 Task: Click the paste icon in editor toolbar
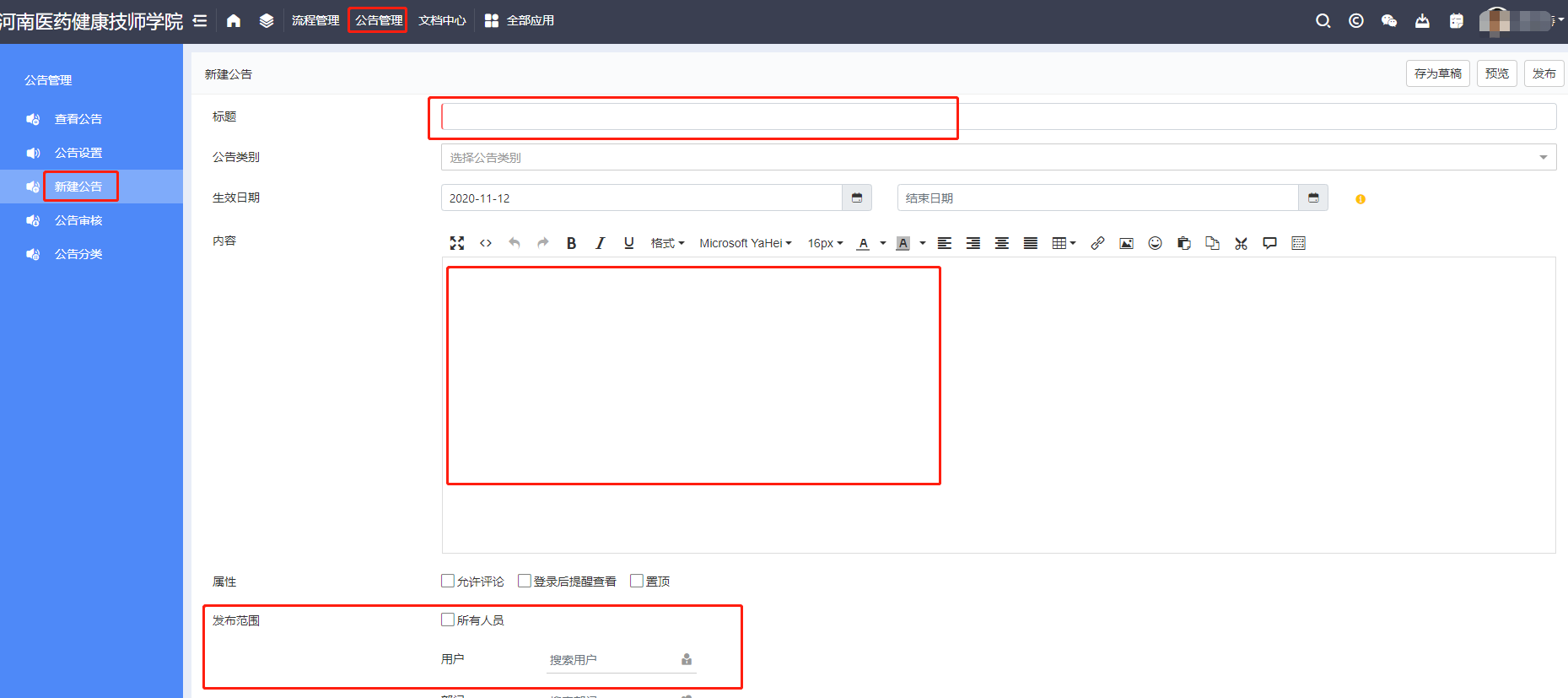(x=1184, y=243)
